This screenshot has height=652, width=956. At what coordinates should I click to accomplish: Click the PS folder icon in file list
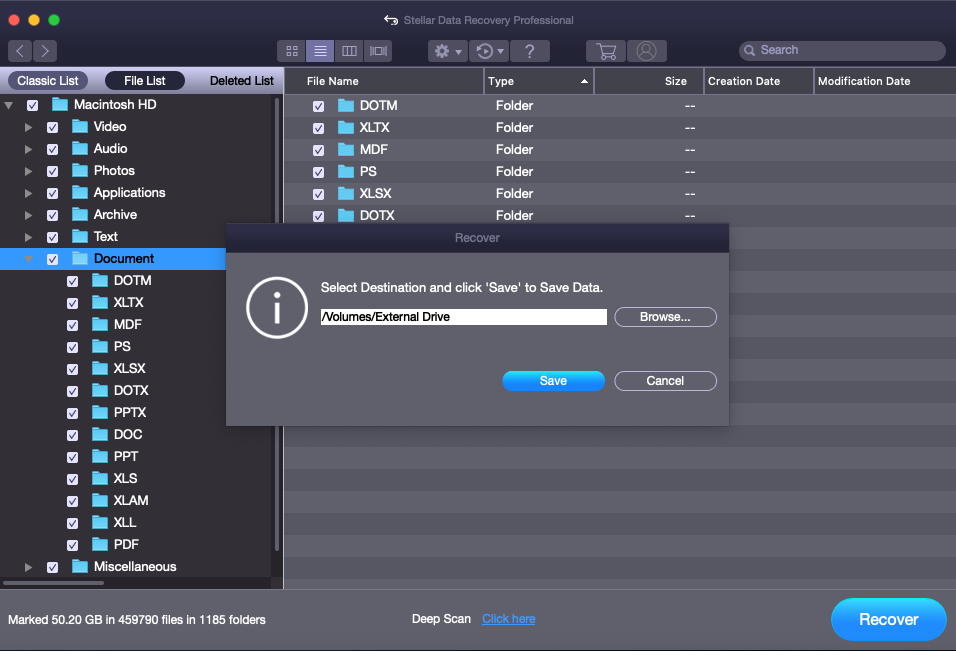coord(346,171)
